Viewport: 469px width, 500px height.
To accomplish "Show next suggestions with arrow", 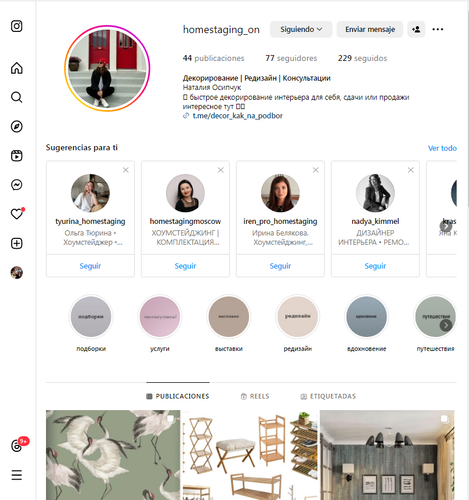I will coord(446,226).
